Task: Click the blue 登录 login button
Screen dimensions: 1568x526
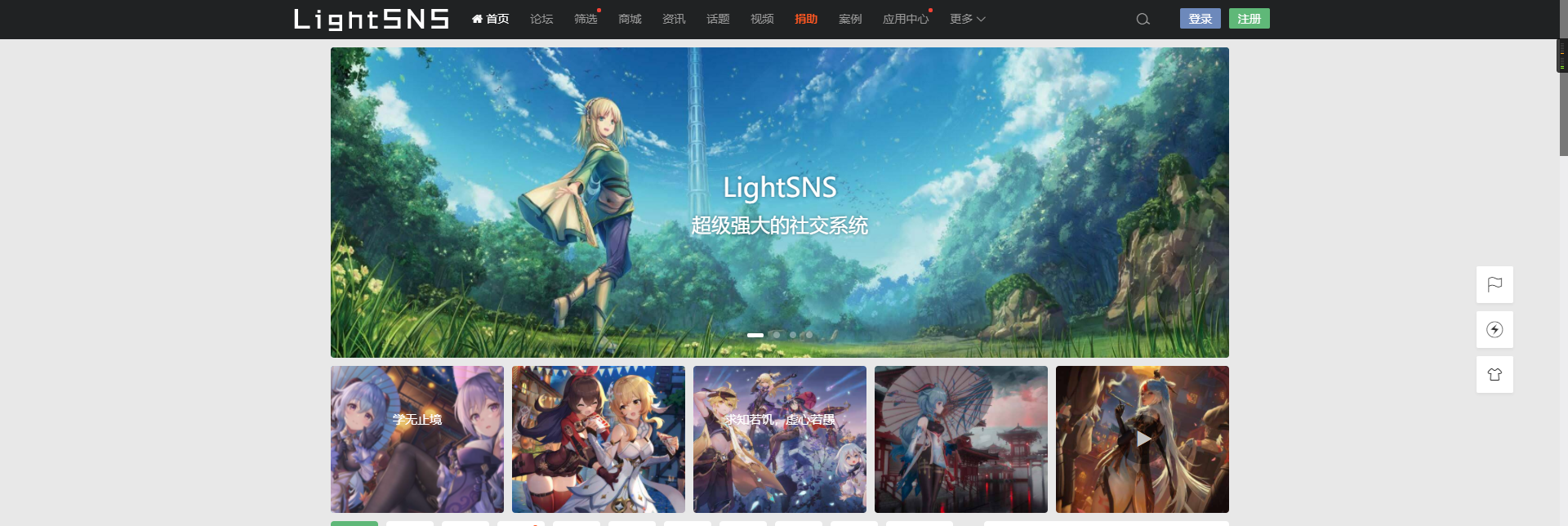Action: pos(1200,19)
